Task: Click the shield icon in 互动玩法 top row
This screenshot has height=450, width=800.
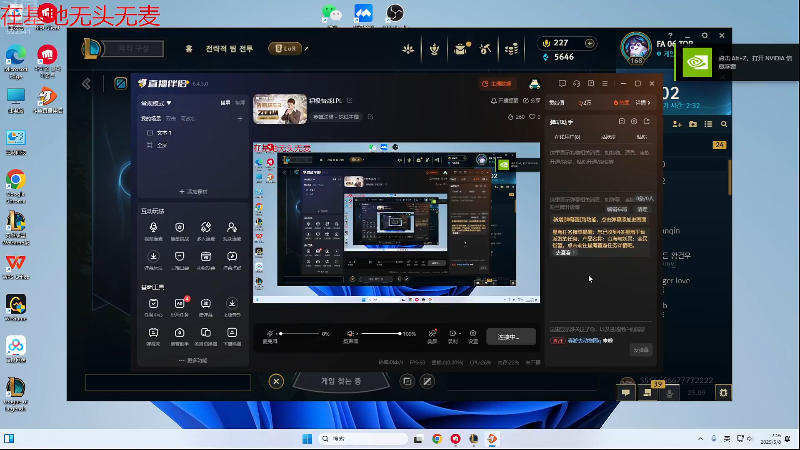Action: tap(180, 227)
